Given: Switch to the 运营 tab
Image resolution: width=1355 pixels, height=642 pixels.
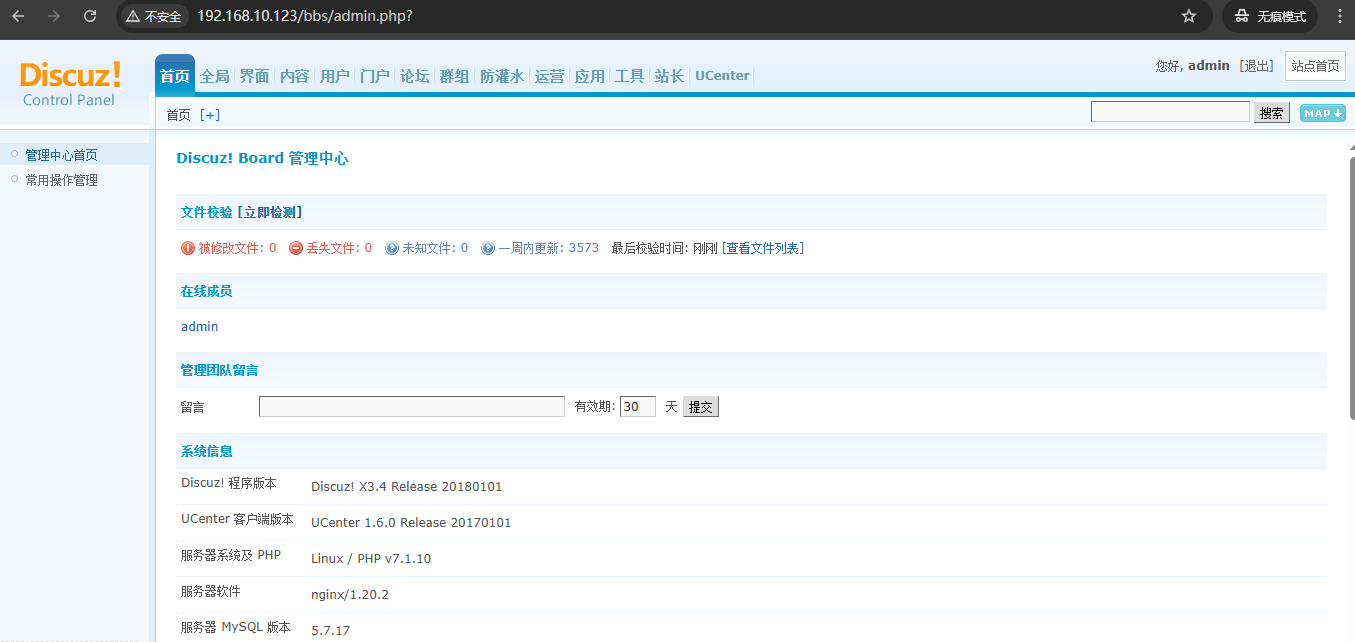Looking at the screenshot, I should coord(550,76).
